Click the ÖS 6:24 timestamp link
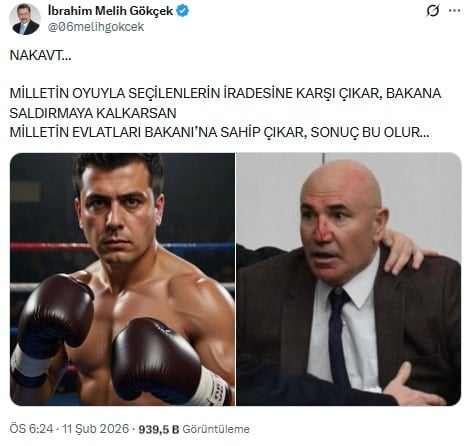 (x=31, y=429)
